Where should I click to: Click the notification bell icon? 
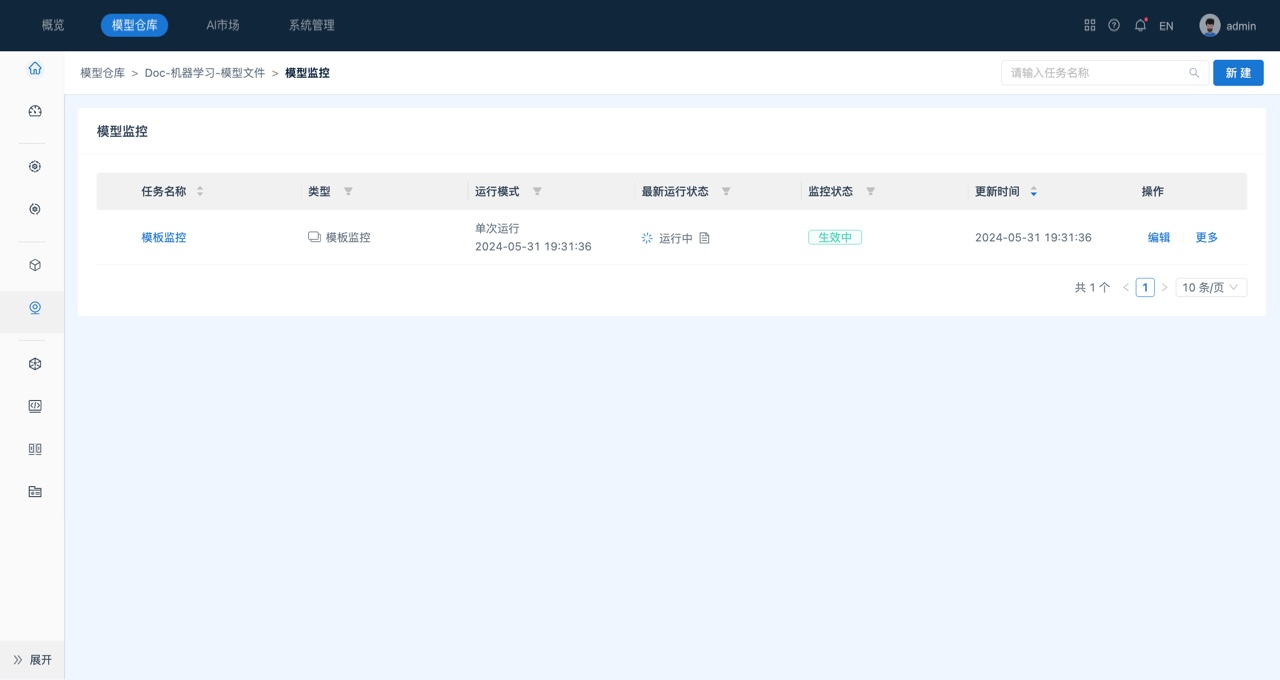click(x=1140, y=25)
